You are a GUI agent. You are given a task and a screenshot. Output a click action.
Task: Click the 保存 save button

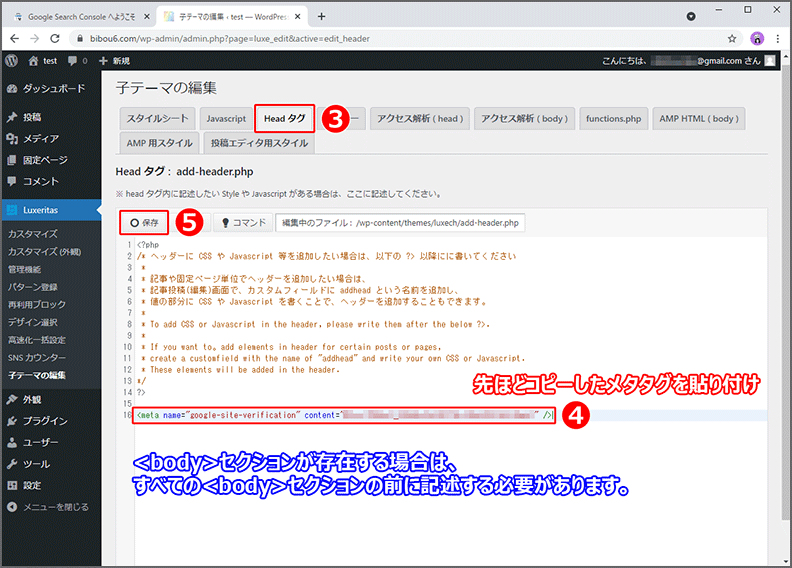tap(144, 223)
